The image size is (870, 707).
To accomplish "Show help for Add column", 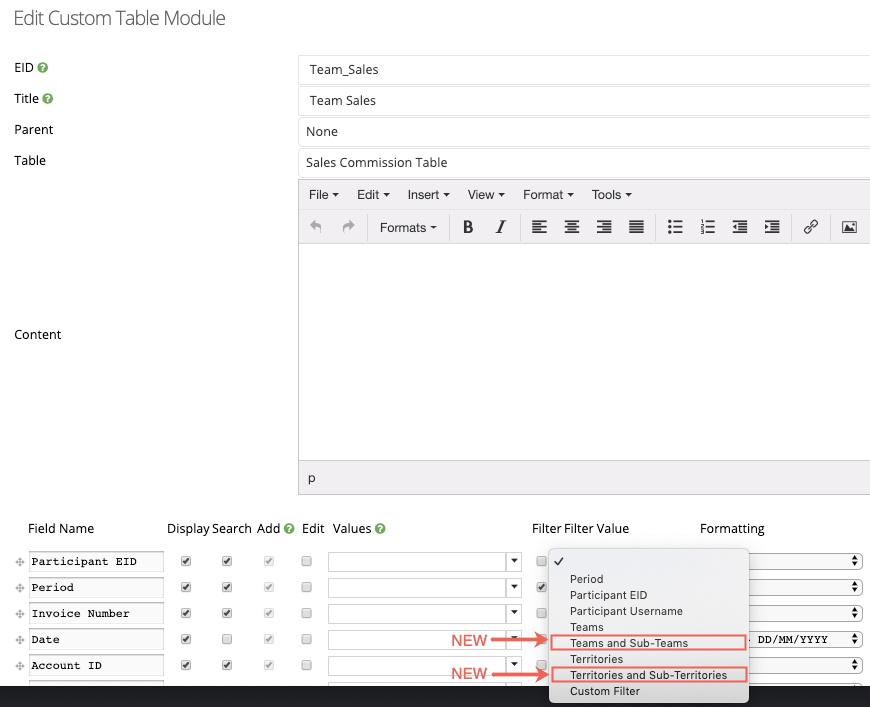I will [x=289, y=529].
